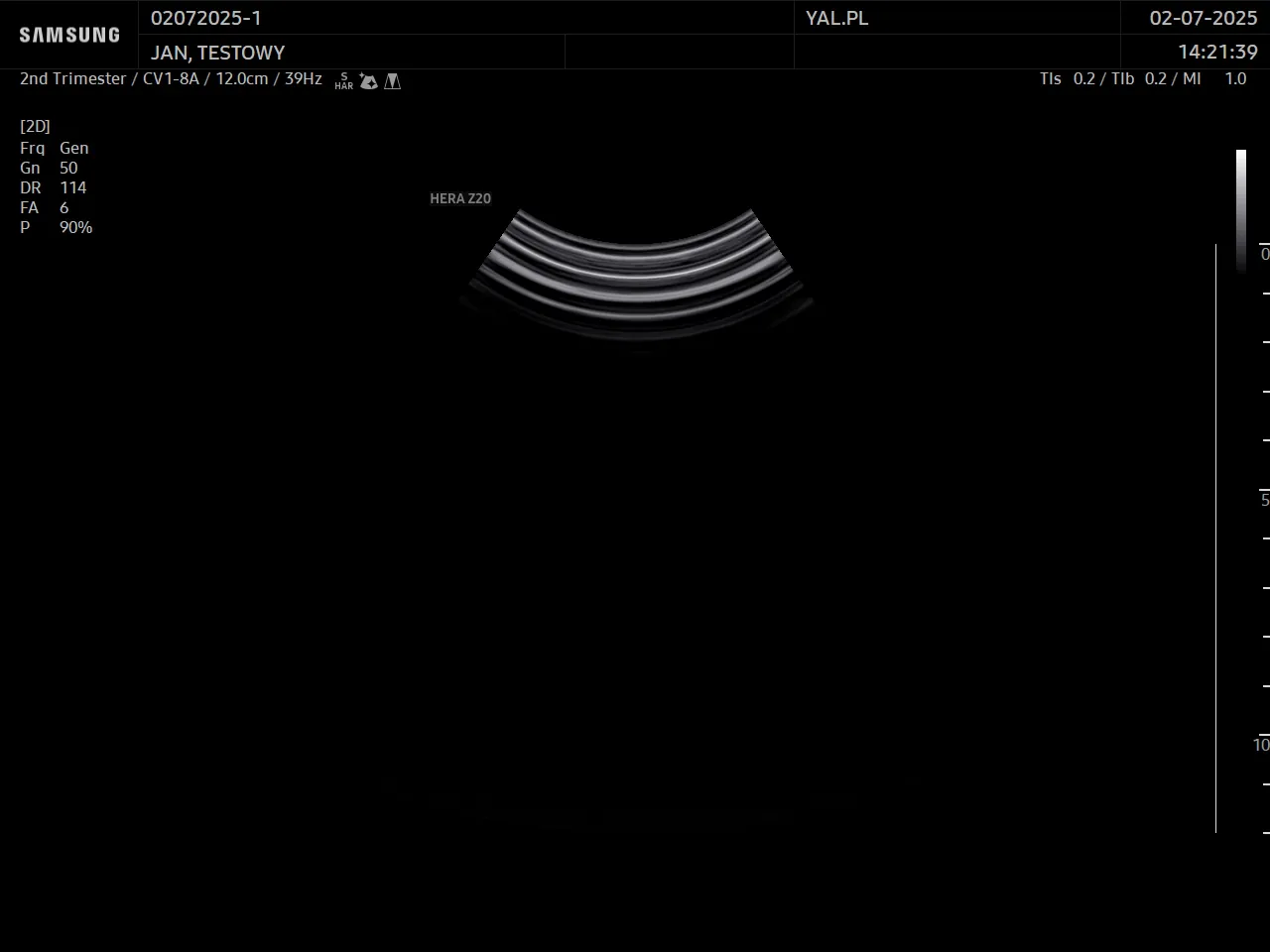Click the Samsung logo
Image resolution: width=1270 pixels, height=952 pixels.
(x=69, y=35)
